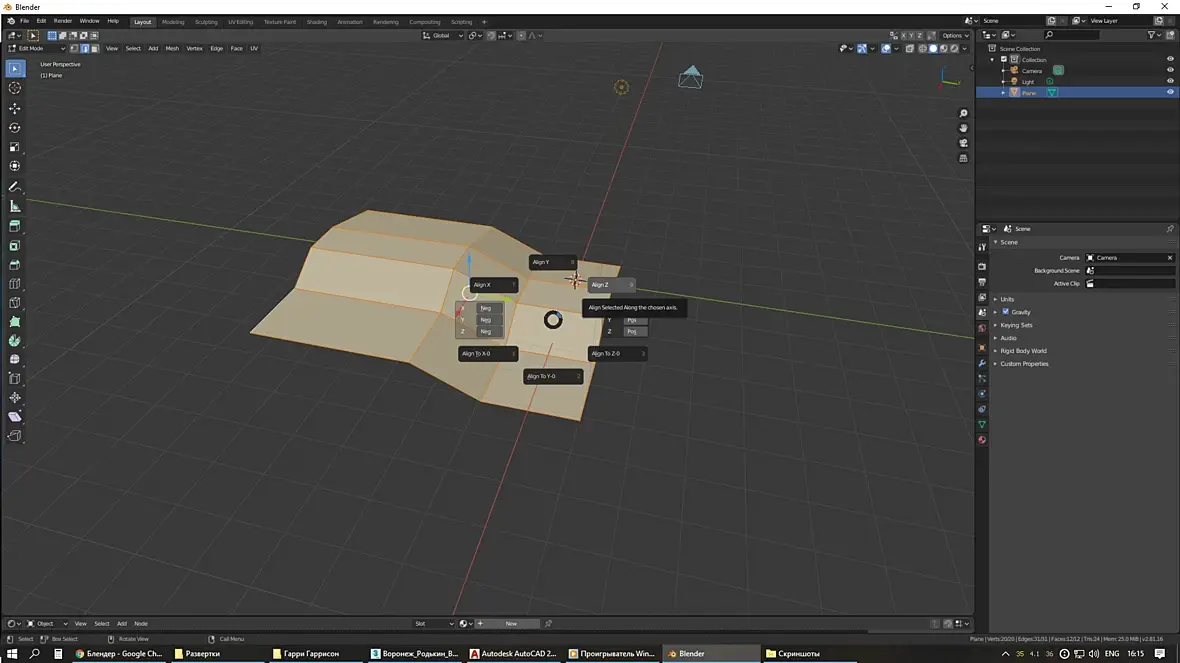Click the zoom magnifier viewport icon

(x=963, y=114)
